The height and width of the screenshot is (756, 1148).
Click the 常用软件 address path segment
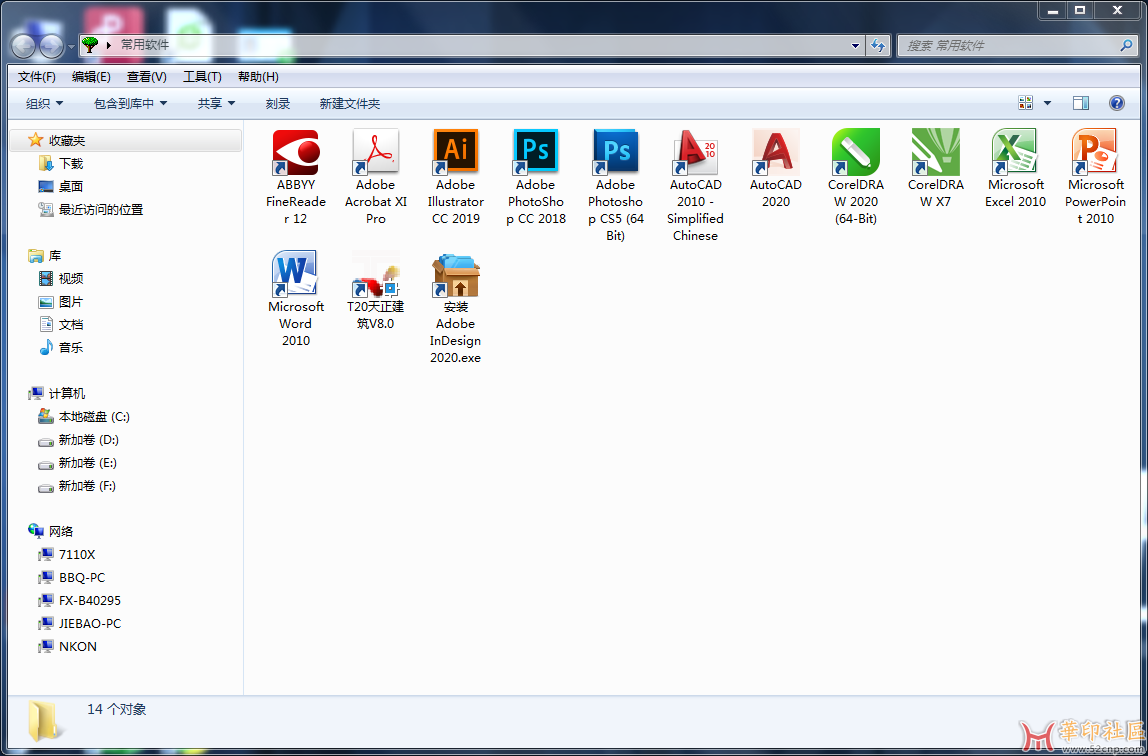(x=145, y=45)
